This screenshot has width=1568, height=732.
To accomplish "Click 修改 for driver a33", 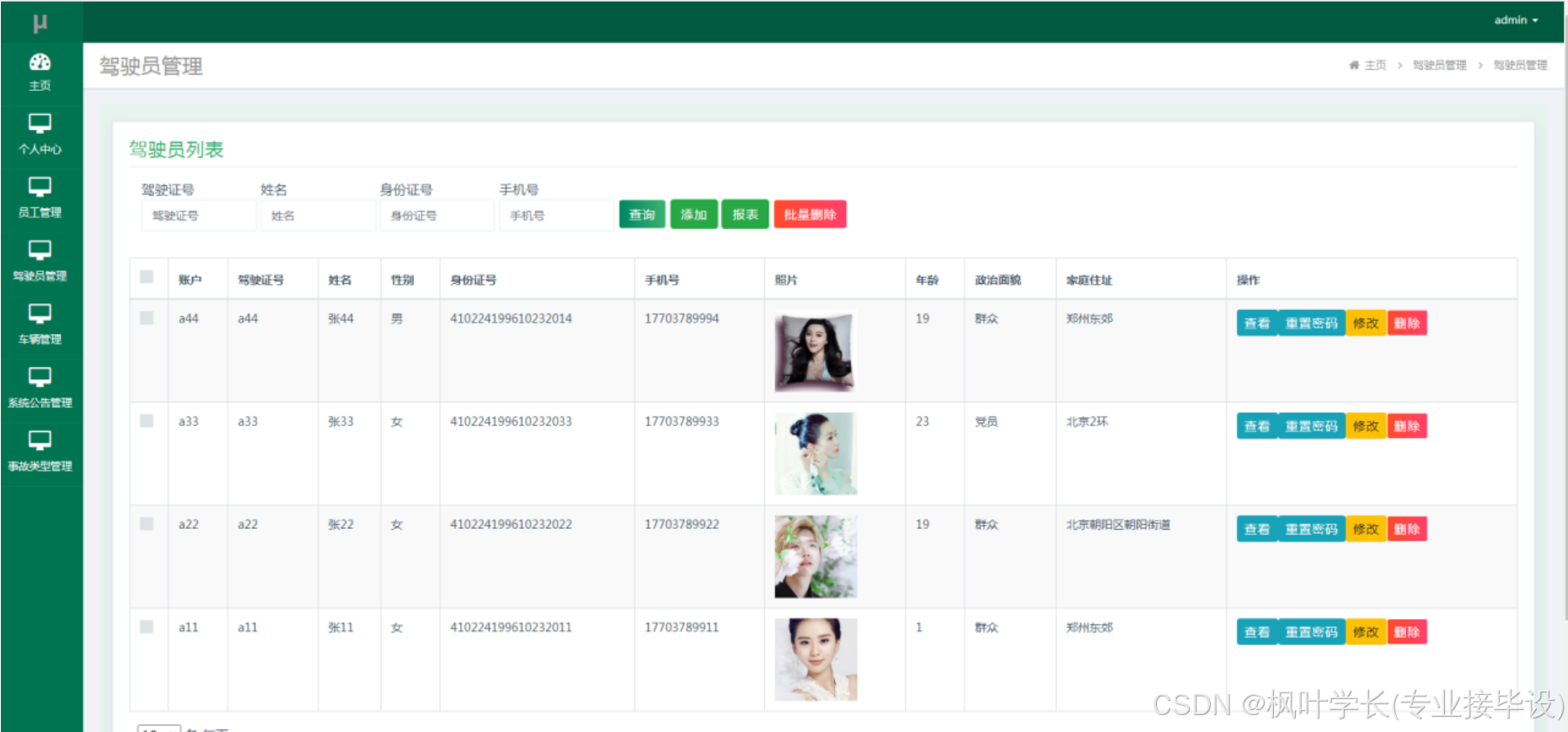I will tap(1366, 426).
